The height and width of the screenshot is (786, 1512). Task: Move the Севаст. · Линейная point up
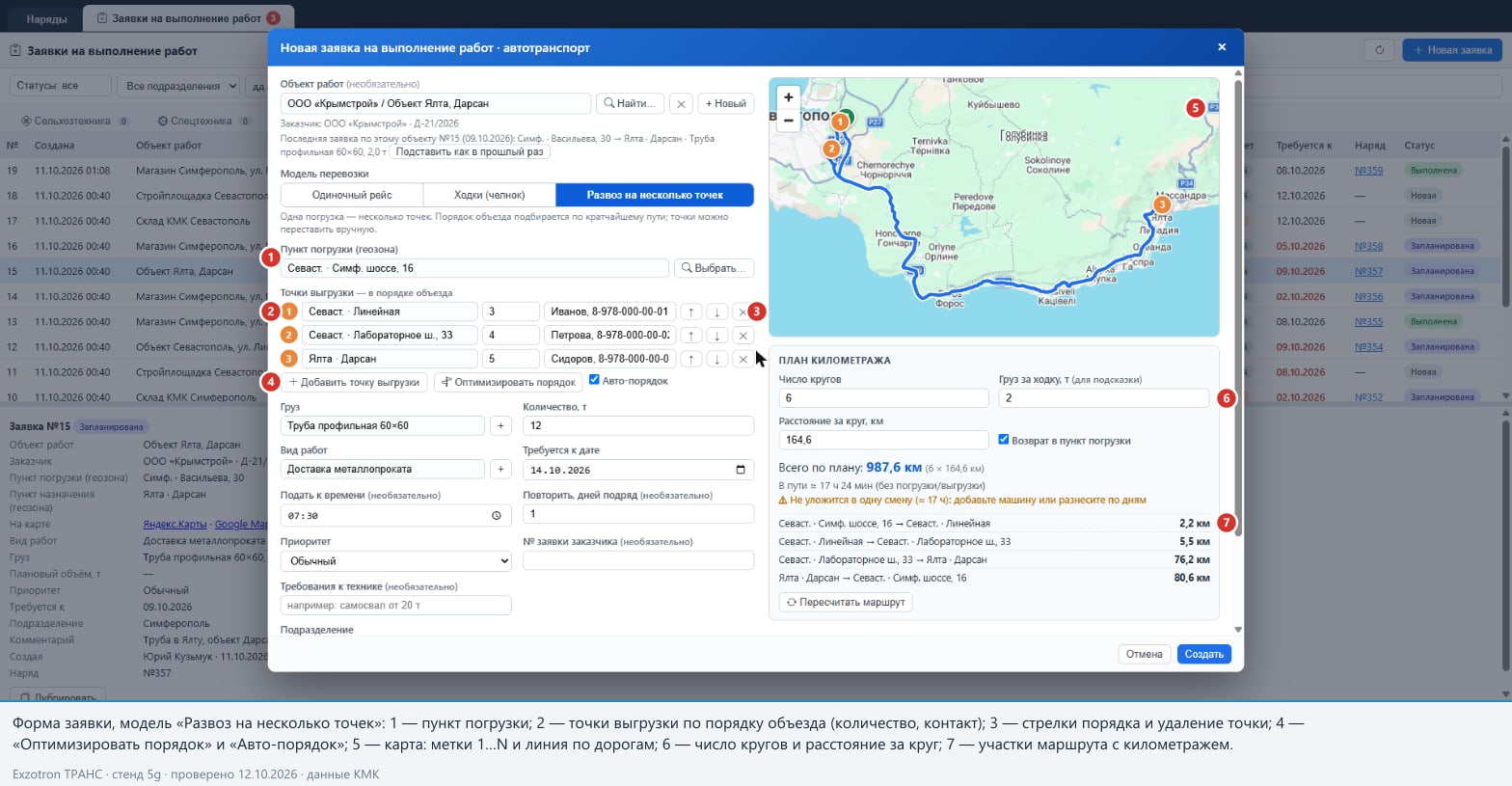coord(690,312)
